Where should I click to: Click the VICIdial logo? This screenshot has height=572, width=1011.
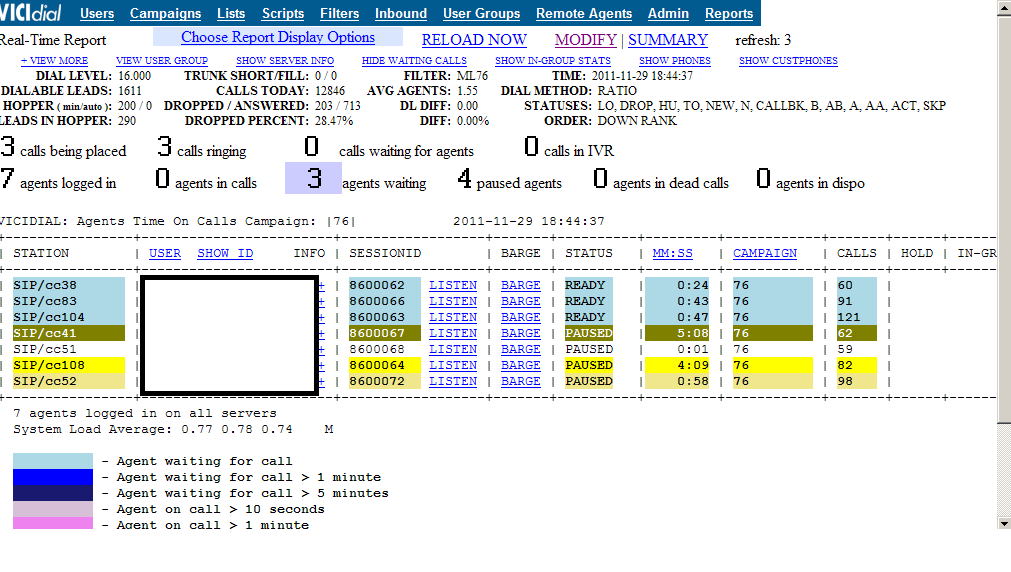coord(31,12)
